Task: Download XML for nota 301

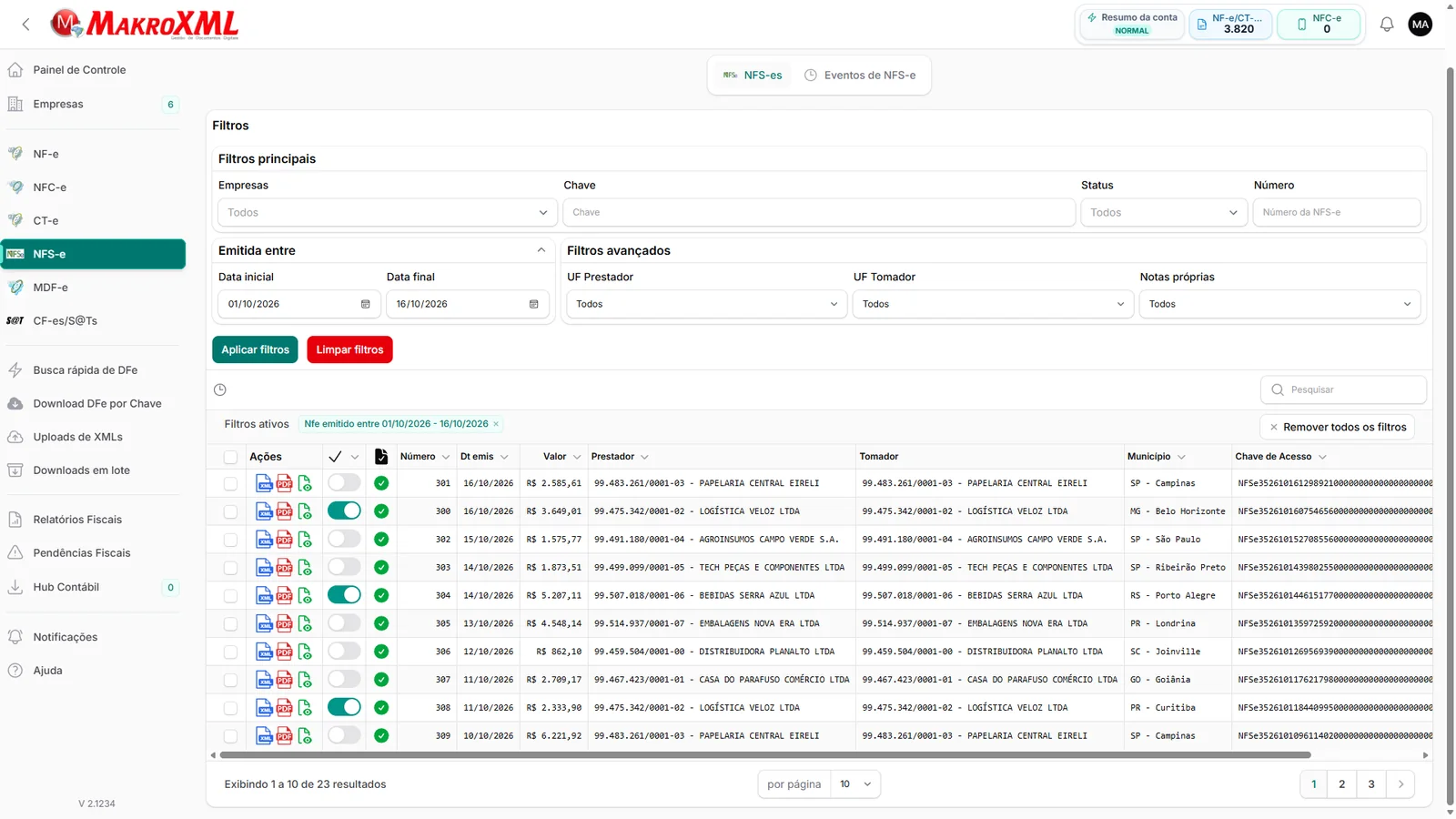Action: click(x=264, y=483)
